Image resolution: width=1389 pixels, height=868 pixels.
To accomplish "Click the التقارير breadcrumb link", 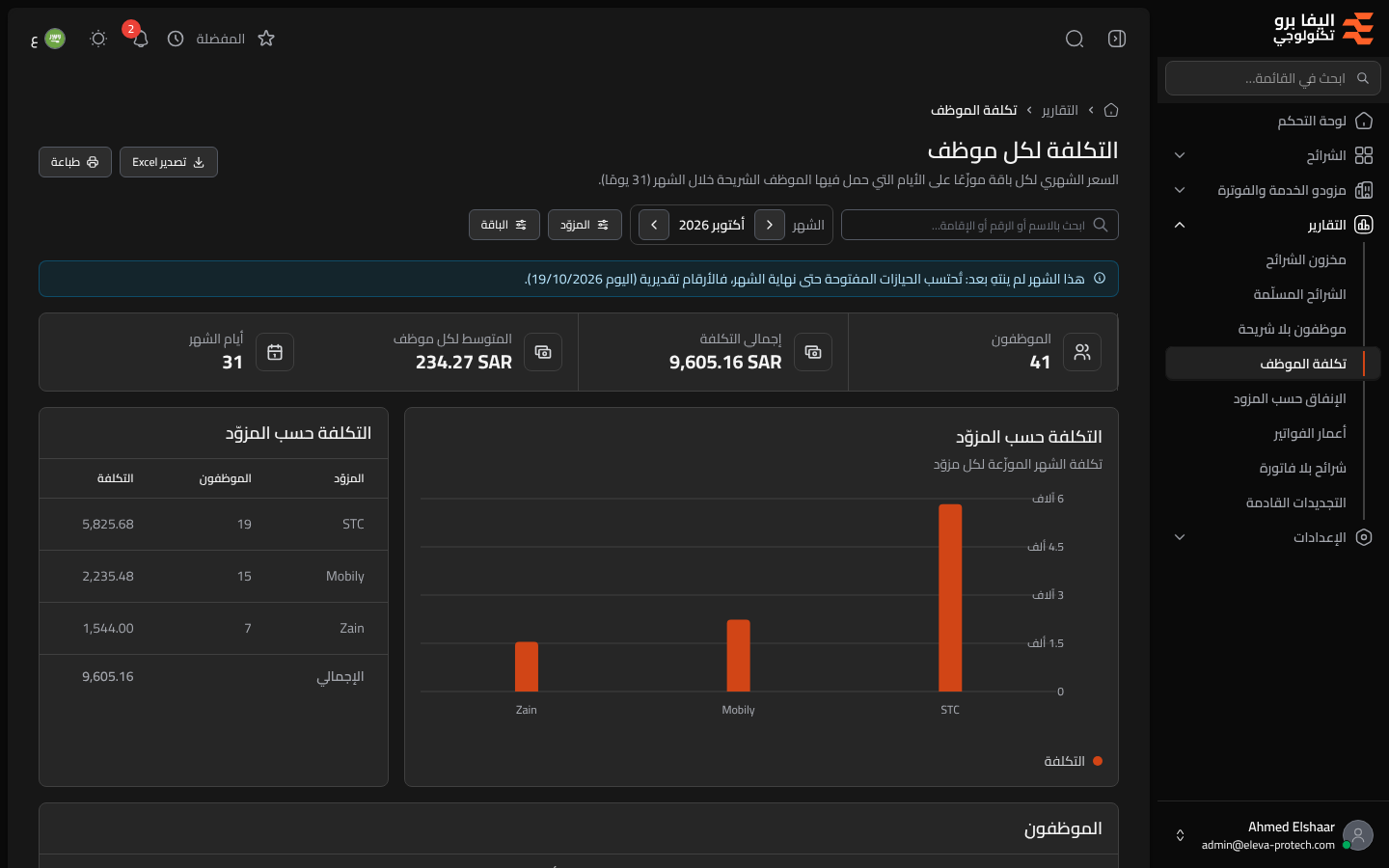I will 1060,110.
